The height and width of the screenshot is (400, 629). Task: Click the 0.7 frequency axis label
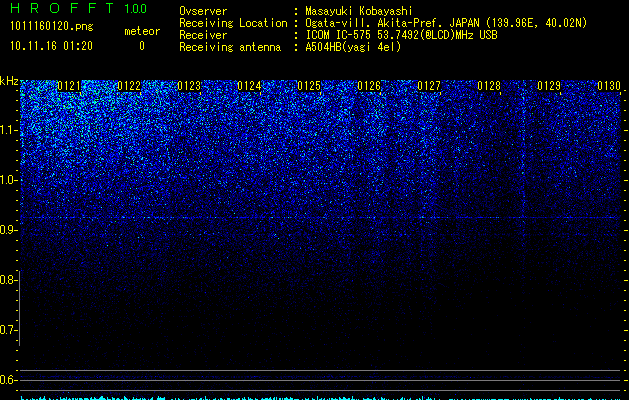pos(8,330)
